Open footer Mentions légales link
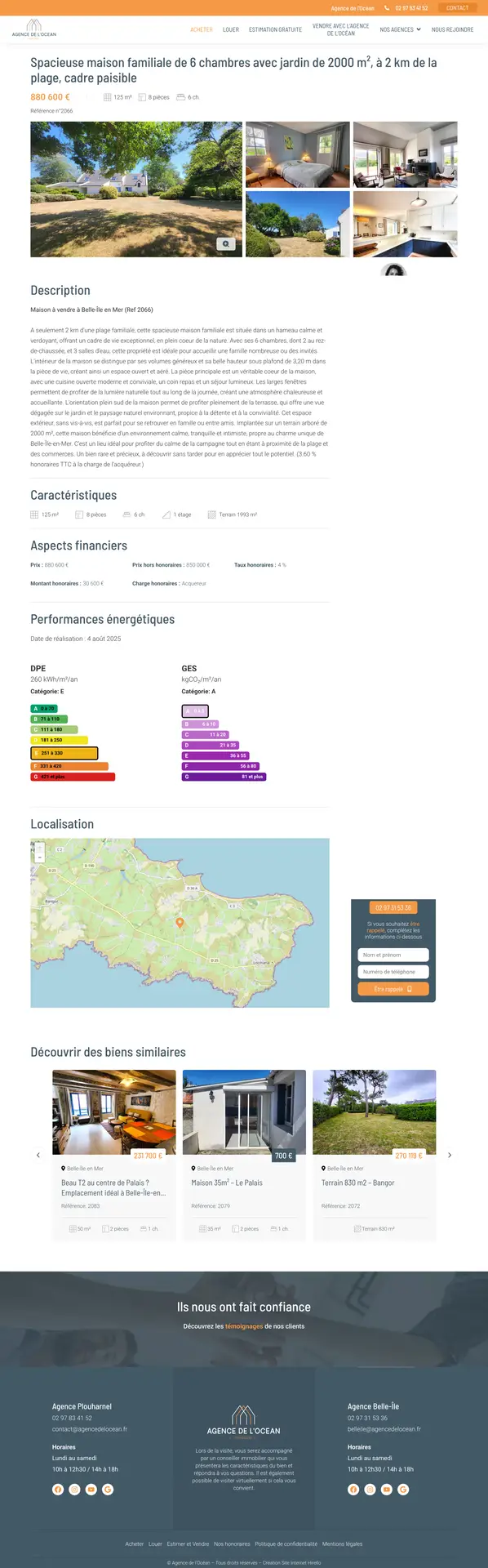This screenshot has width=488, height=1568. pyautogui.click(x=342, y=1544)
